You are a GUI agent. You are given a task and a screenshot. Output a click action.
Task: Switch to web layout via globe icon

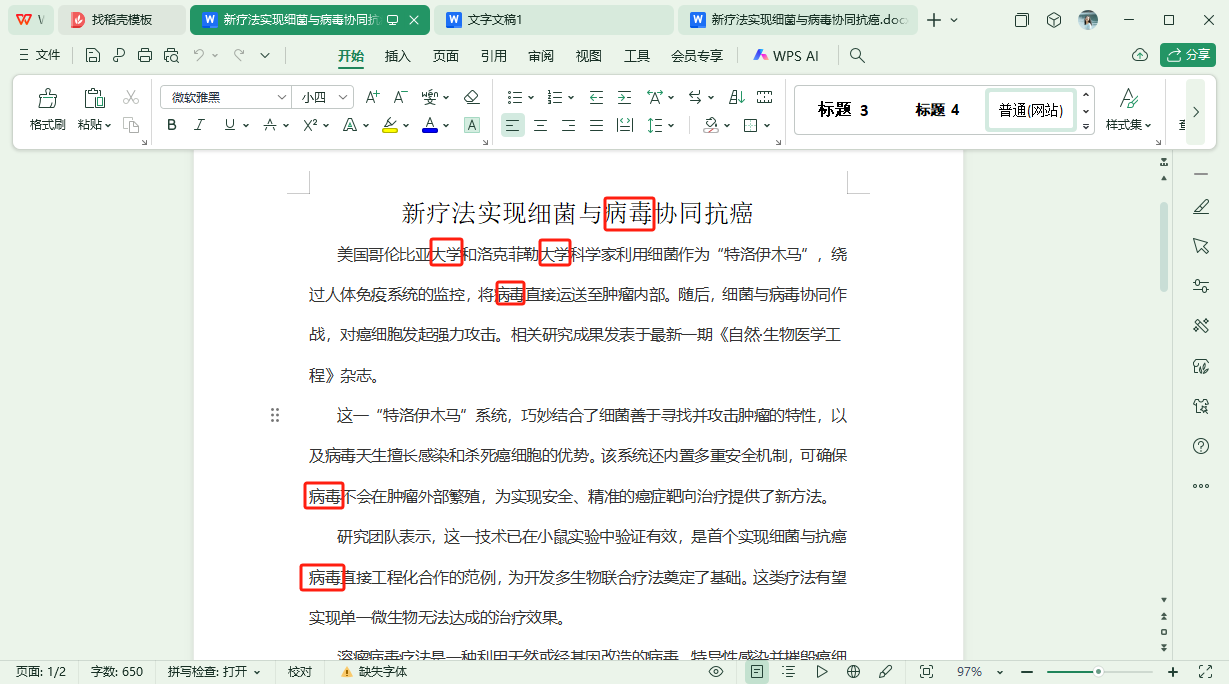(854, 672)
